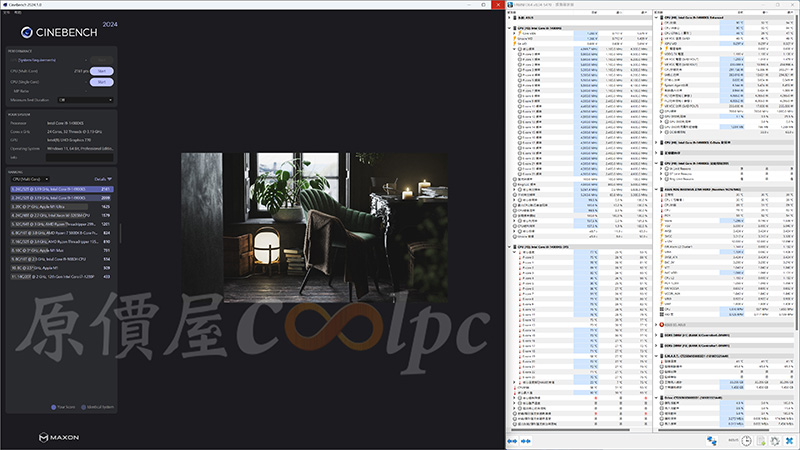The width and height of the screenshot is (800, 450).
Task: Click the red ASUS EC sensor icon
Action: pyautogui.click(x=662, y=324)
